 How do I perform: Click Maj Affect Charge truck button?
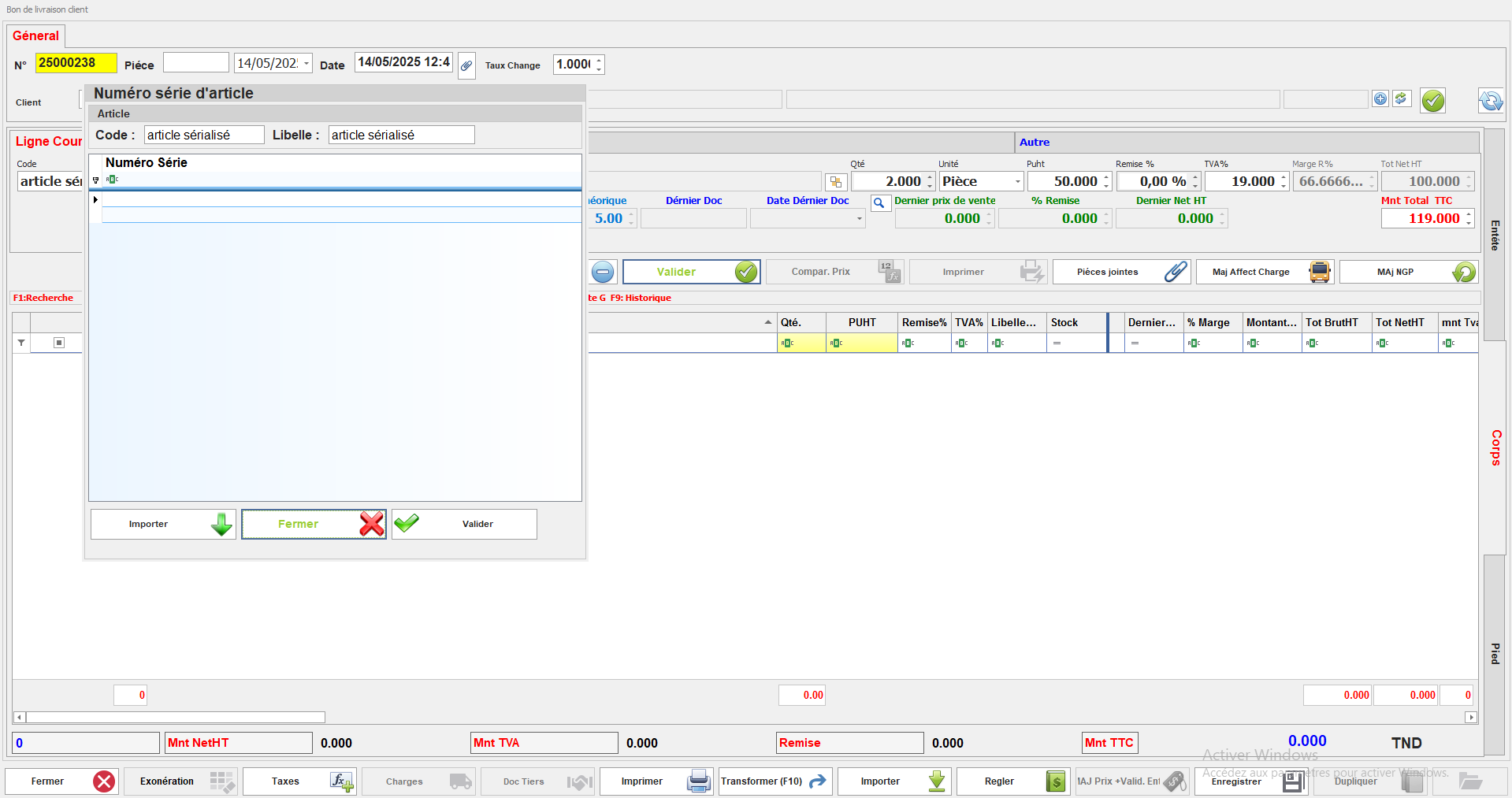(x=1264, y=273)
